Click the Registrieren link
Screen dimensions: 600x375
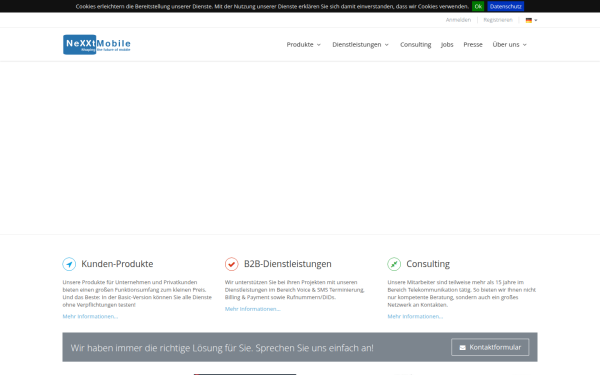tap(498, 20)
